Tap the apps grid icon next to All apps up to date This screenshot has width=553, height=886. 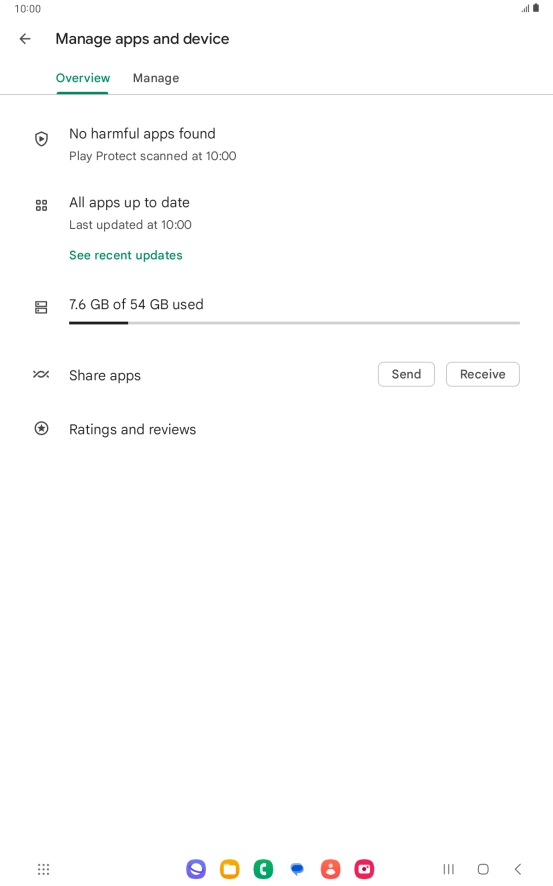point(41,205)
